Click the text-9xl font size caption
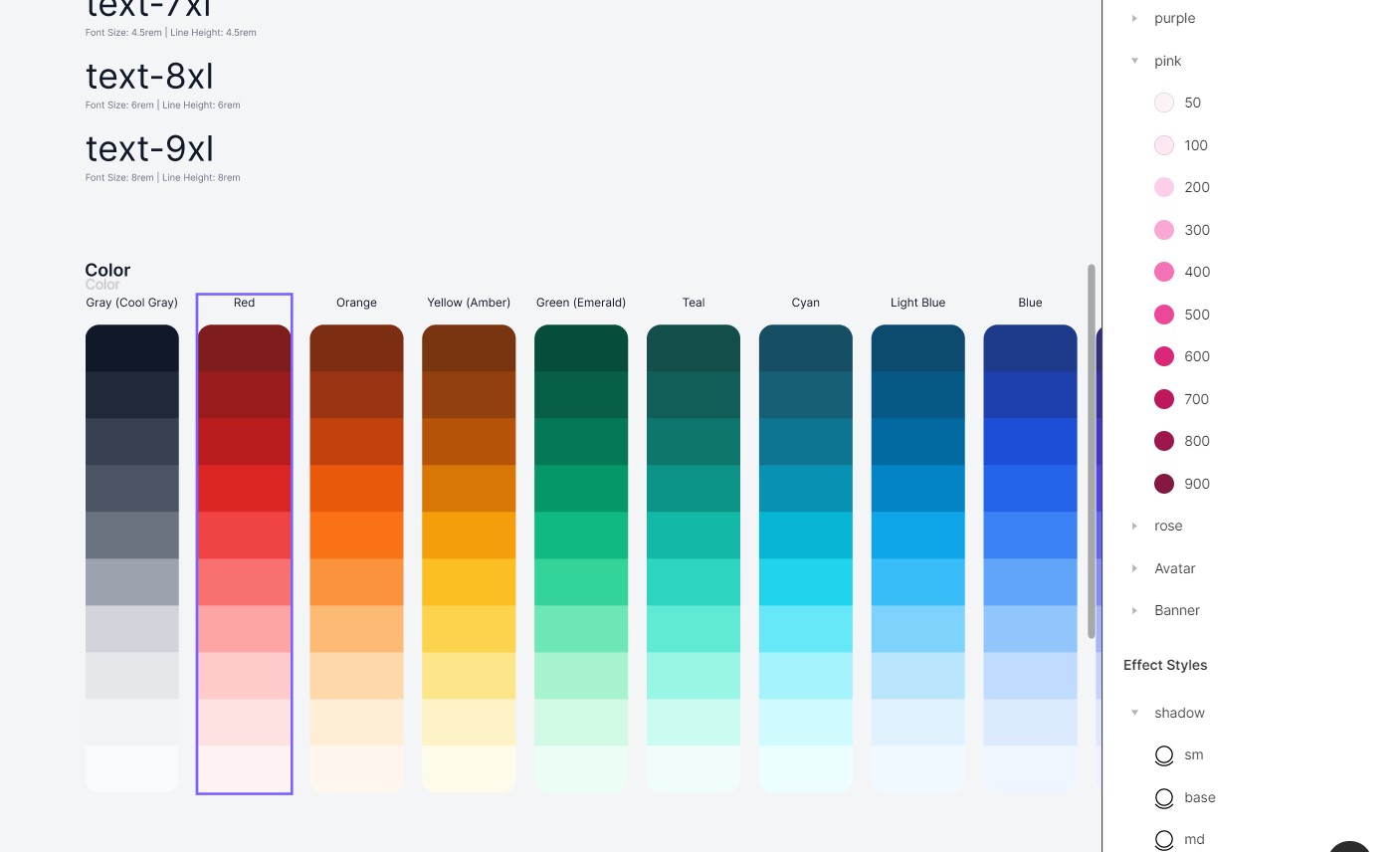 pos(163,177)
